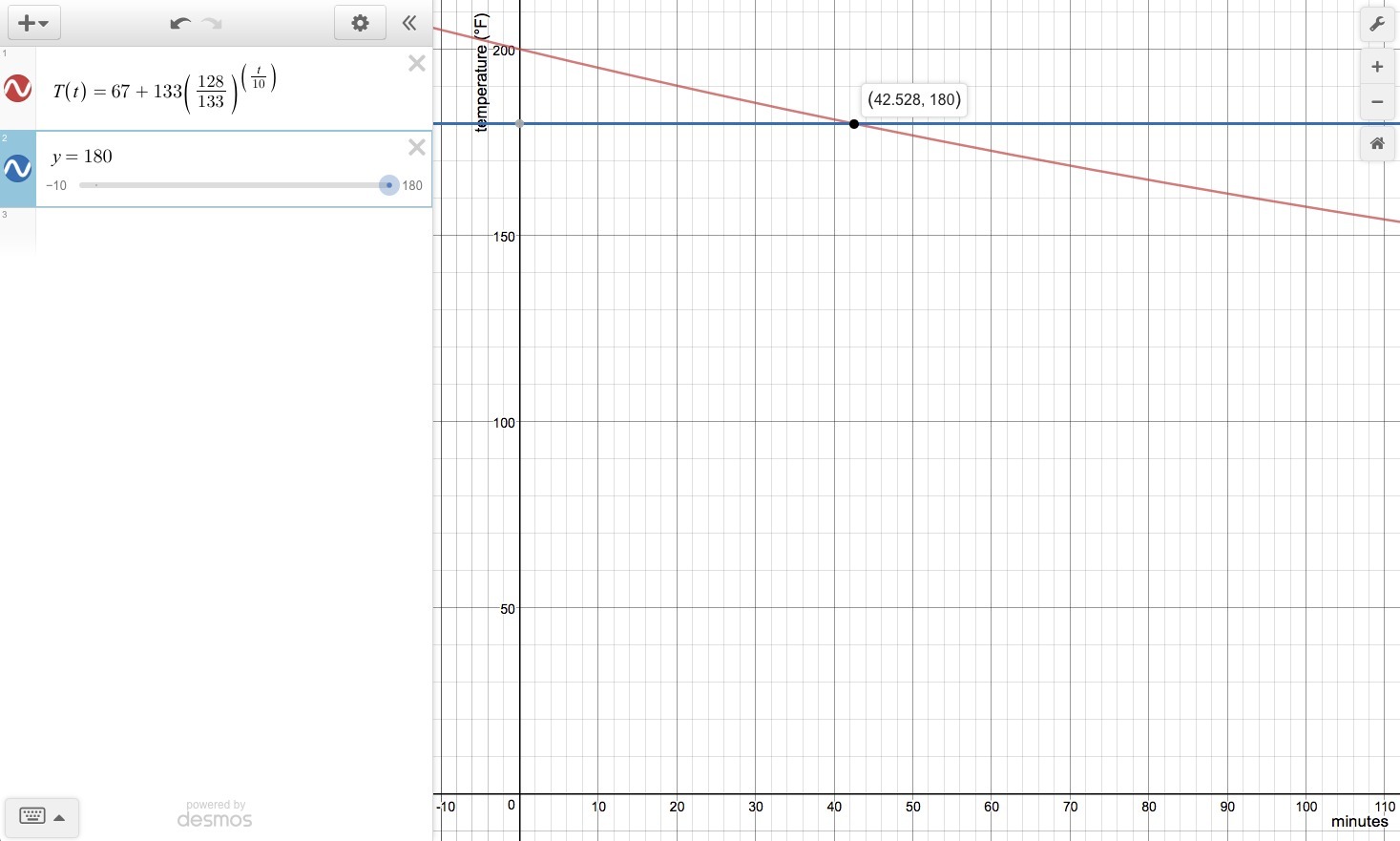Open the Add Item menu

pyautogui.click(x=33, y=23)
